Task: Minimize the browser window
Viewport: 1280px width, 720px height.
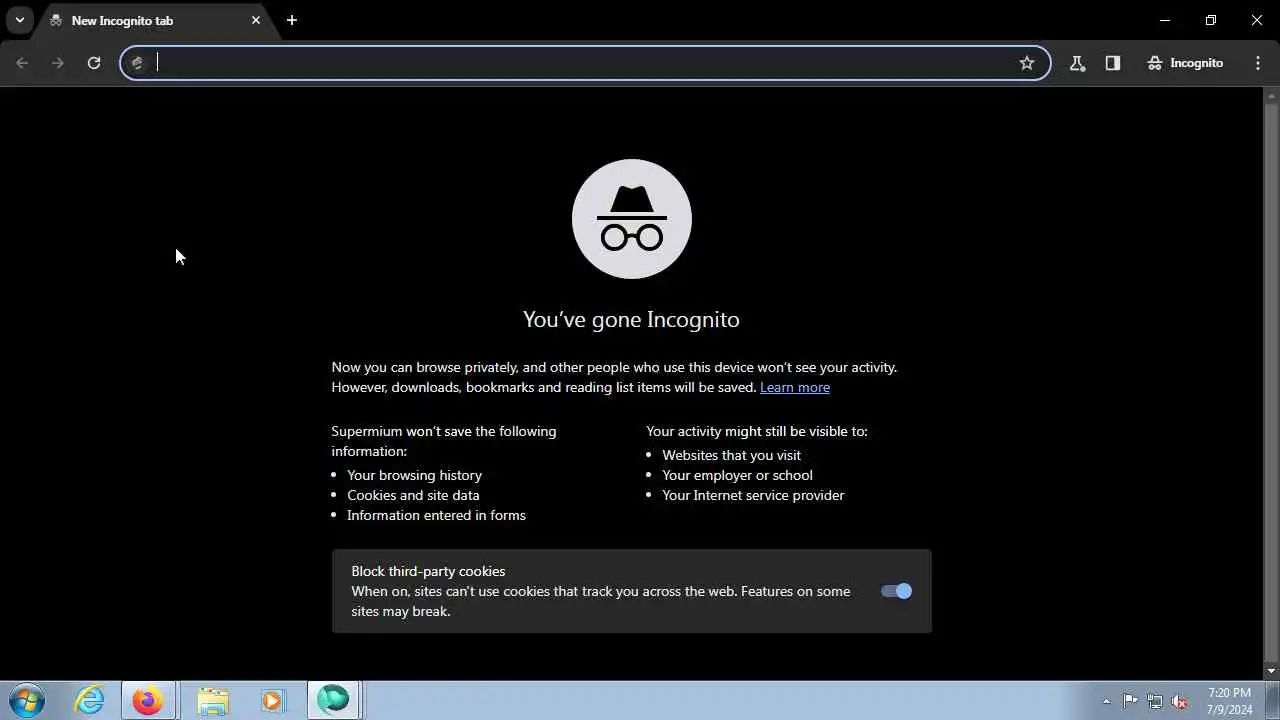Action: pos(1164,20)
